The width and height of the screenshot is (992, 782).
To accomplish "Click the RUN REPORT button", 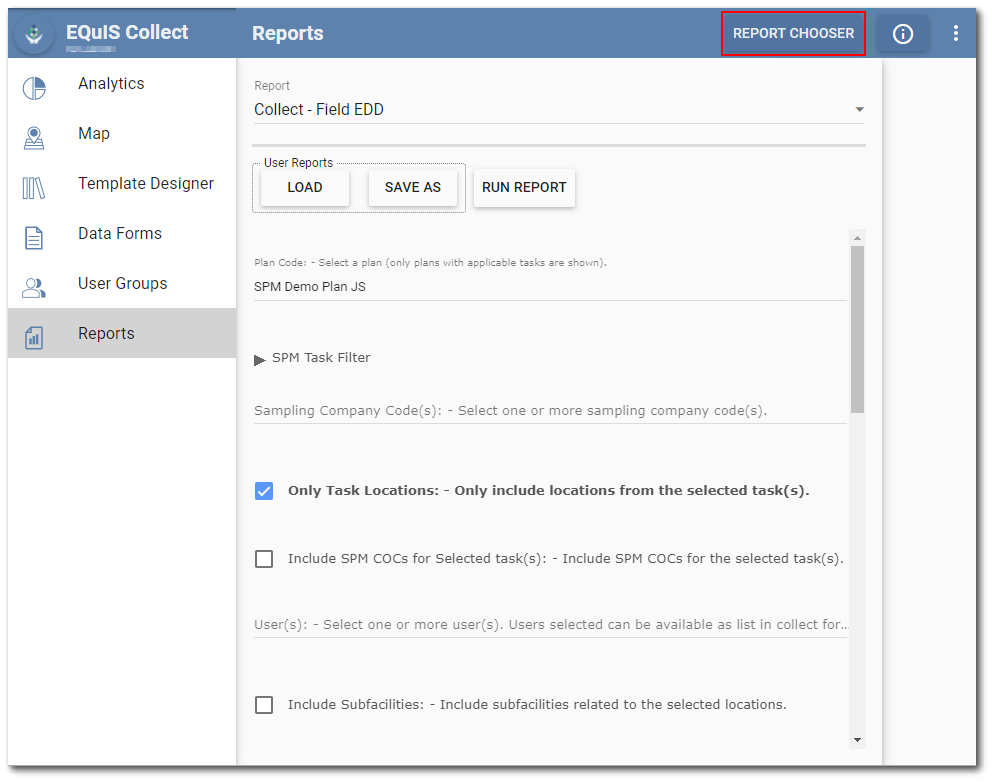I will click(524, 187).
